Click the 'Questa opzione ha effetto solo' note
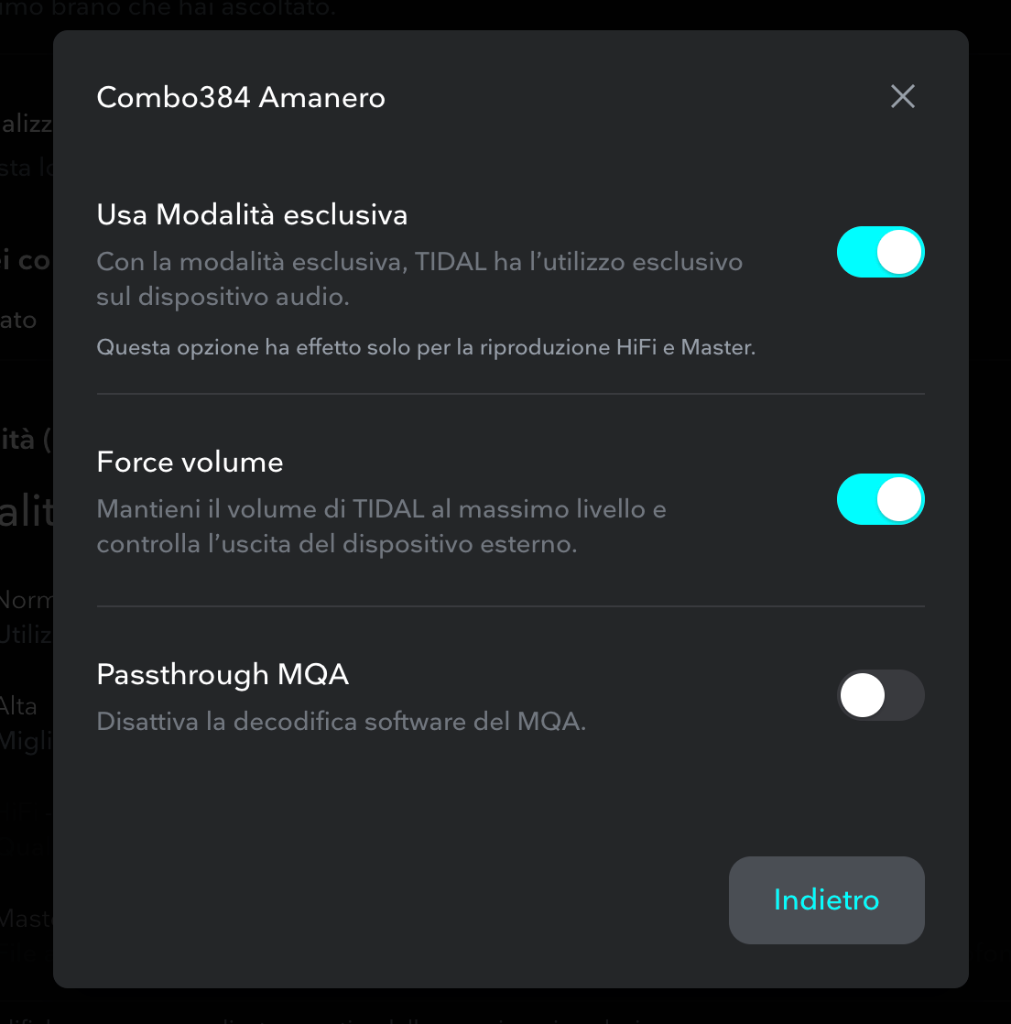 point(426,347)
